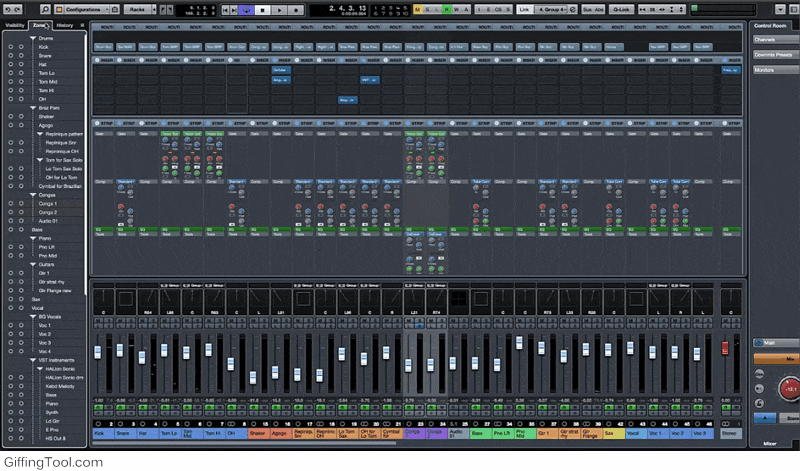Expand the Downmix Presets section
This screenshot has width=800, height=471.
click(x=776, y=55)
